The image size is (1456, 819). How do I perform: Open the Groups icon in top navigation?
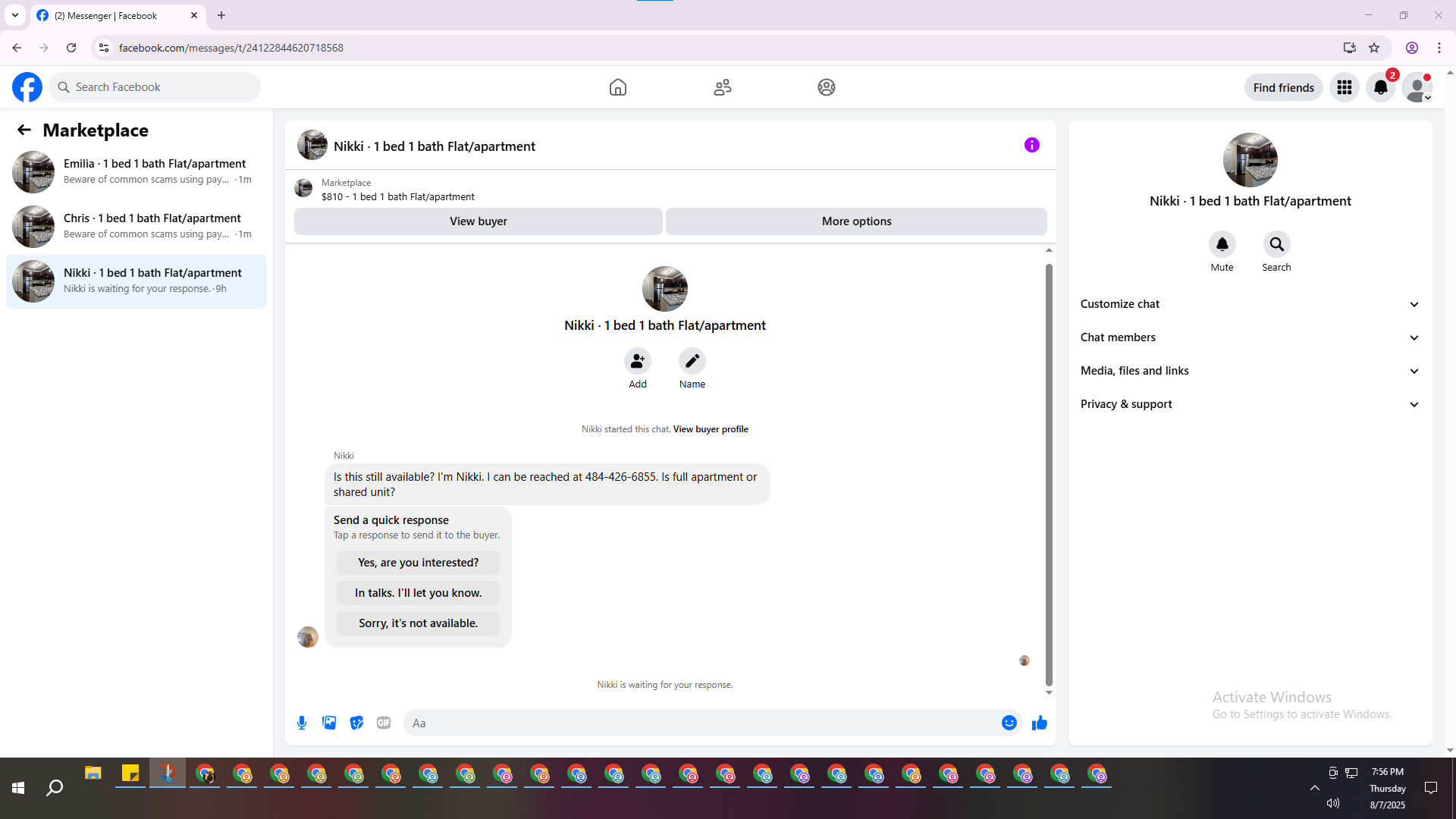(827, 87)
